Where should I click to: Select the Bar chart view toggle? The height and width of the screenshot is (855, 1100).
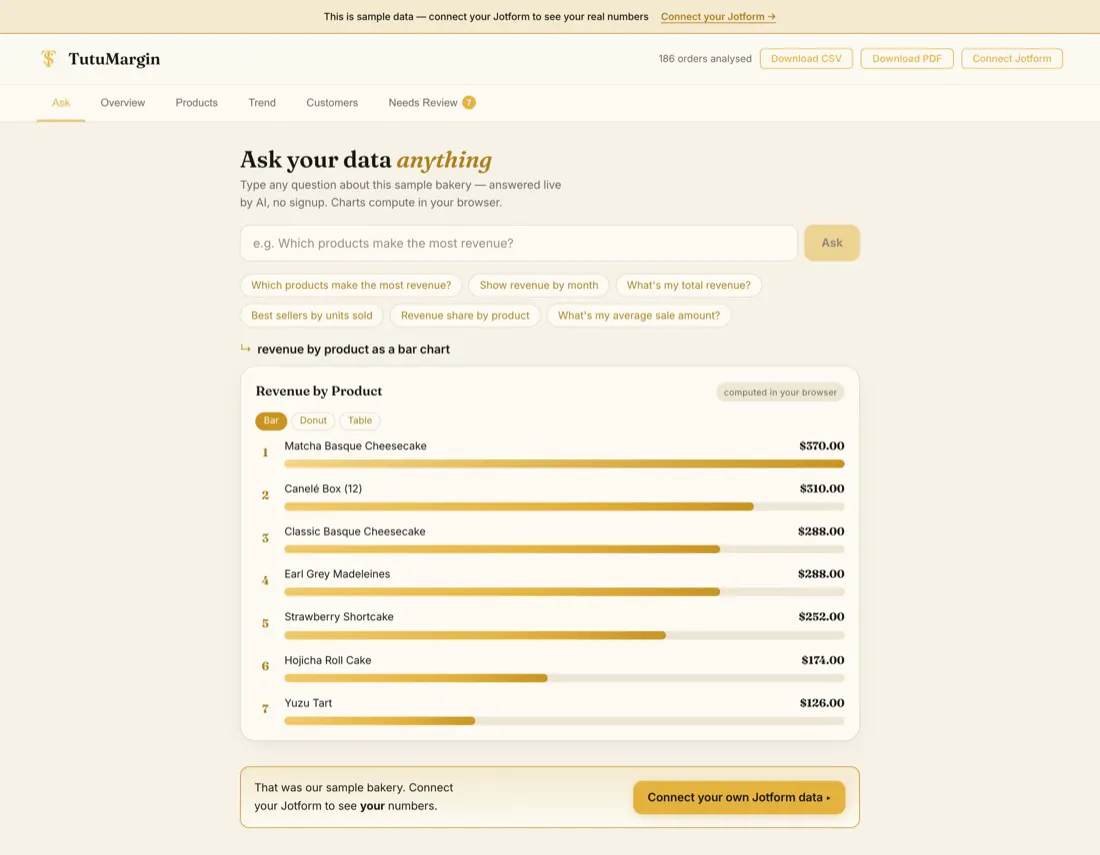pyautogui.click(x=271, y=421)
